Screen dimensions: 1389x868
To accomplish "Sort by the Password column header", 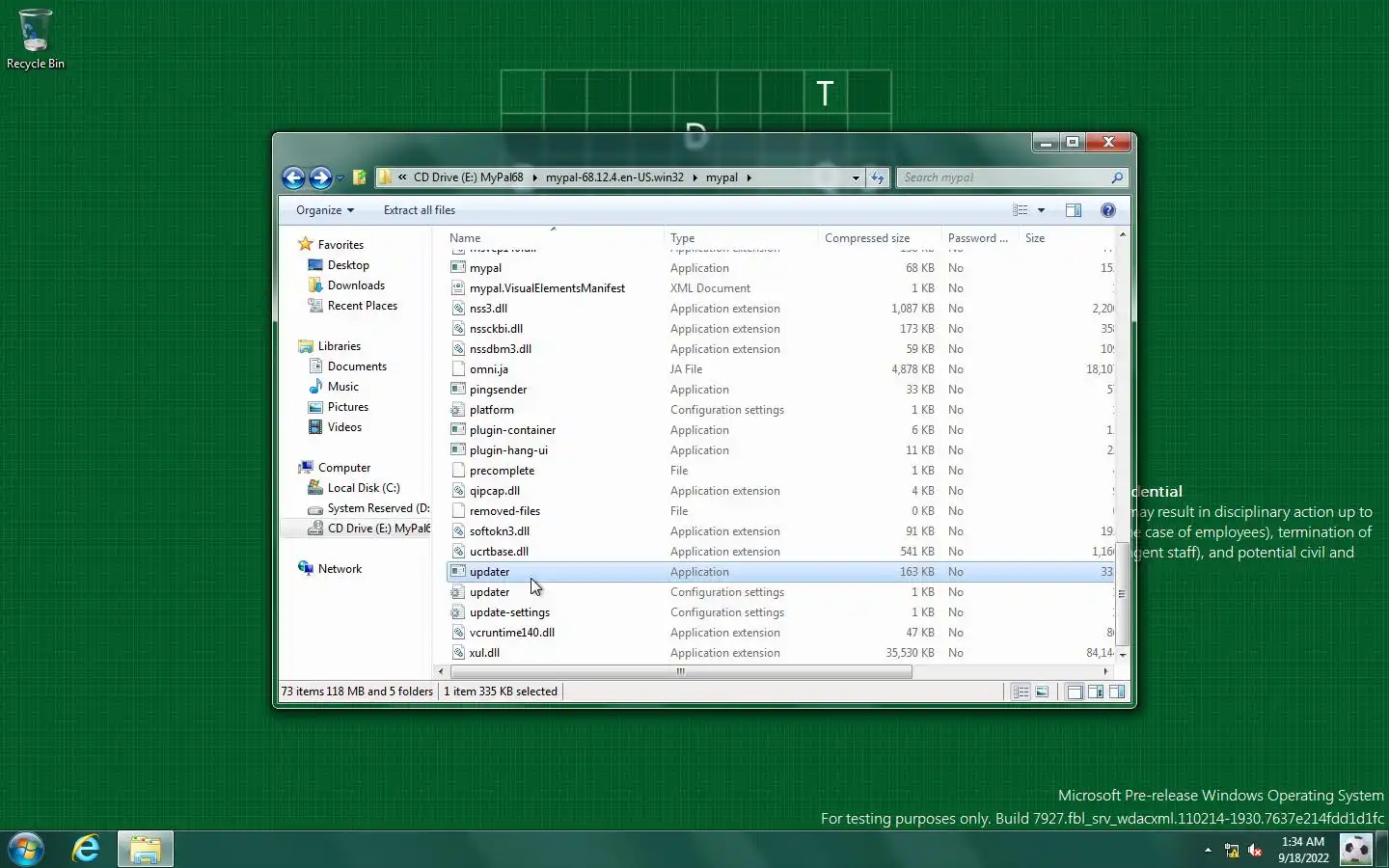I will (x=979, y=237).
